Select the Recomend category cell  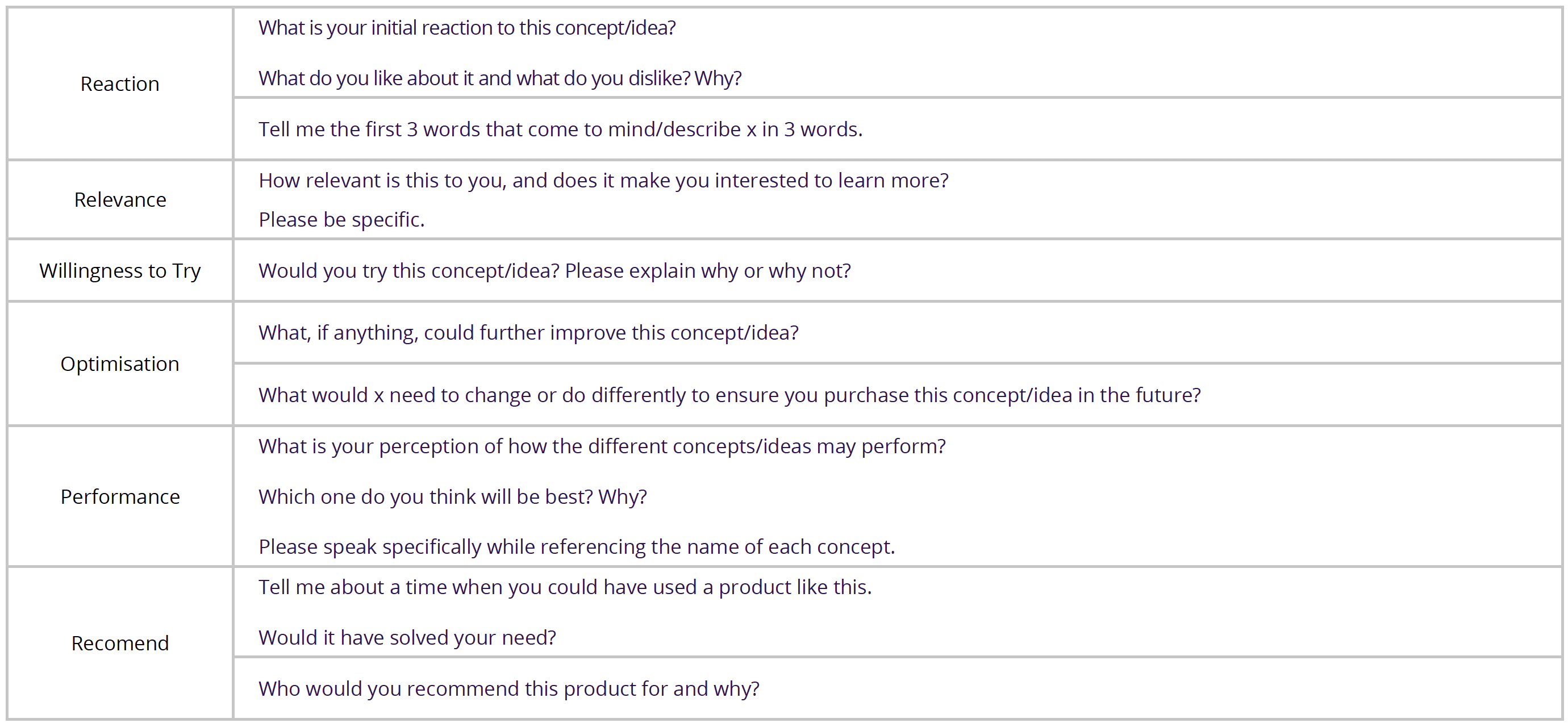coord(120,643)
